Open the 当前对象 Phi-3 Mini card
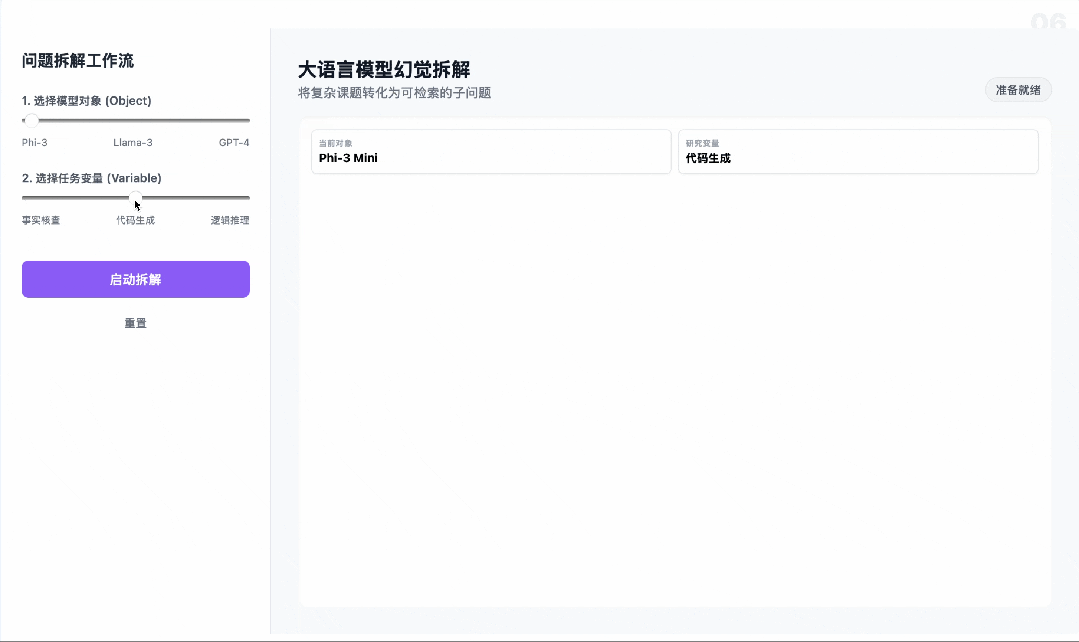Image resolution: width=1079 pixels, height=642 pixels. pyautogui.click(x=491, y=151)
